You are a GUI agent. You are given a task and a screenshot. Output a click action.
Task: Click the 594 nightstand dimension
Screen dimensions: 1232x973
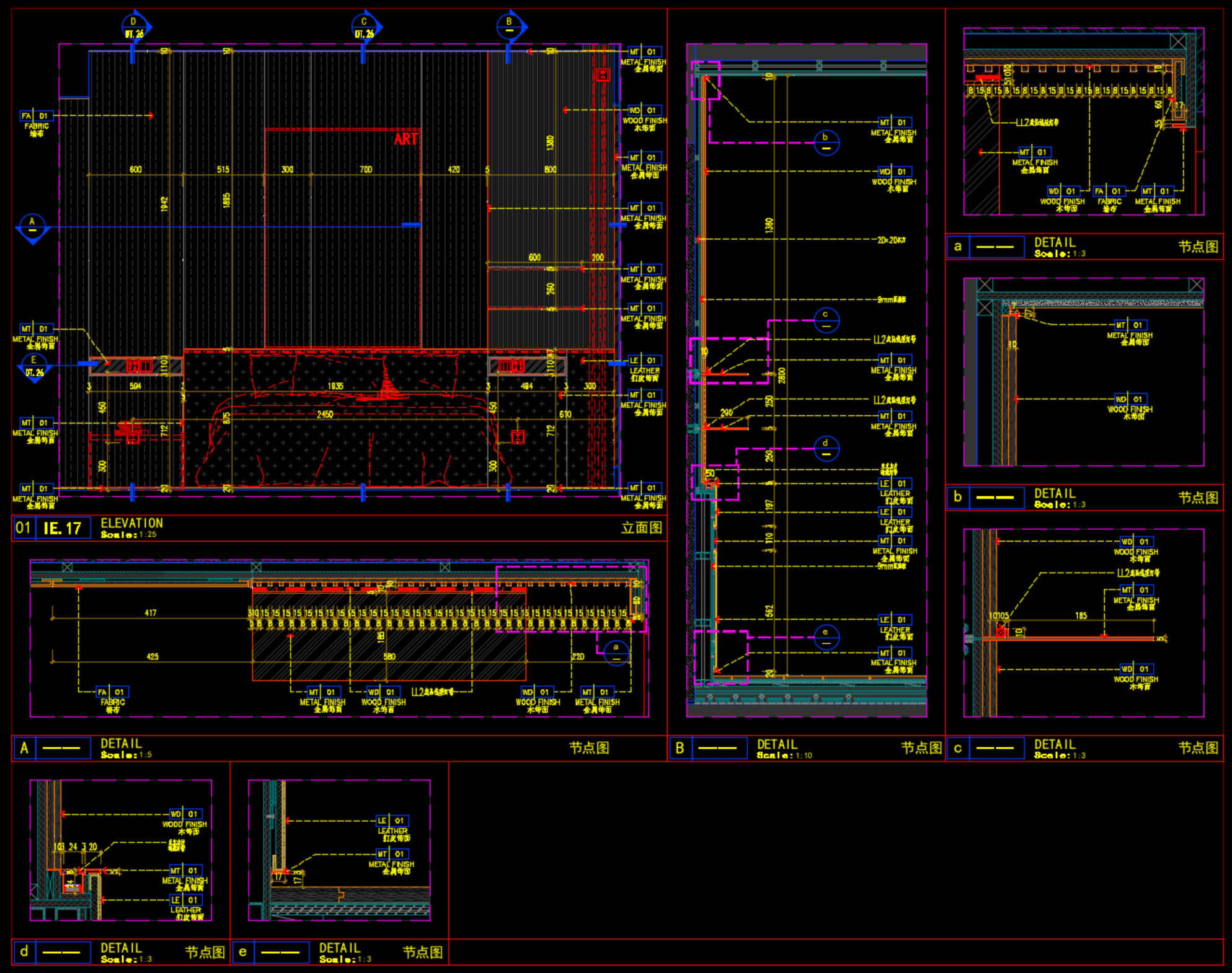135,386
